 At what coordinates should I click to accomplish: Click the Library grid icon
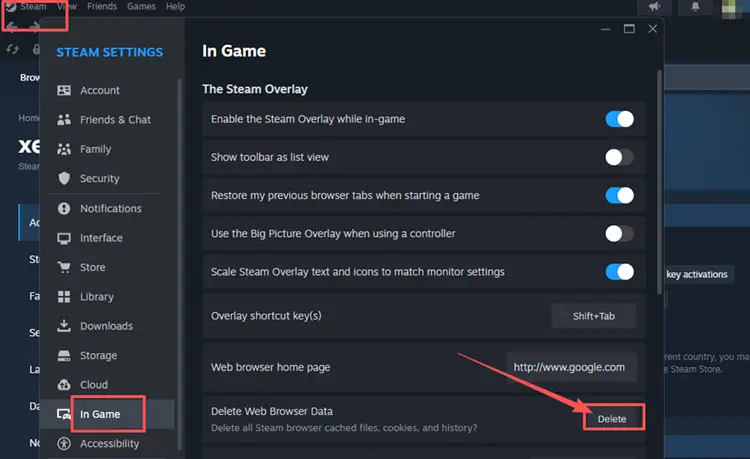pyautogui.click(x=64, y=296)
